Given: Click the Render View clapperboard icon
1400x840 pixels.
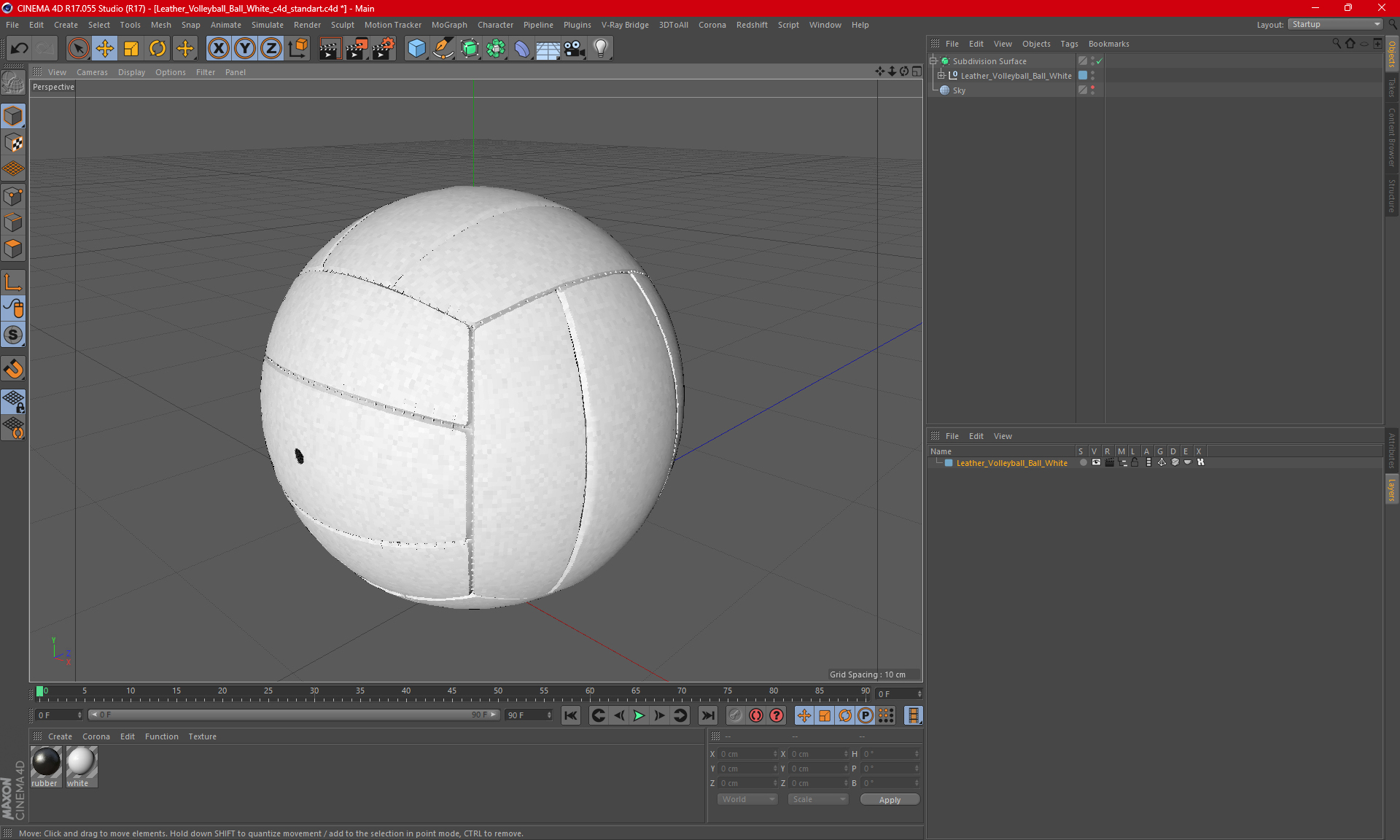Looking at the screenshot, I should click(330, 48).
